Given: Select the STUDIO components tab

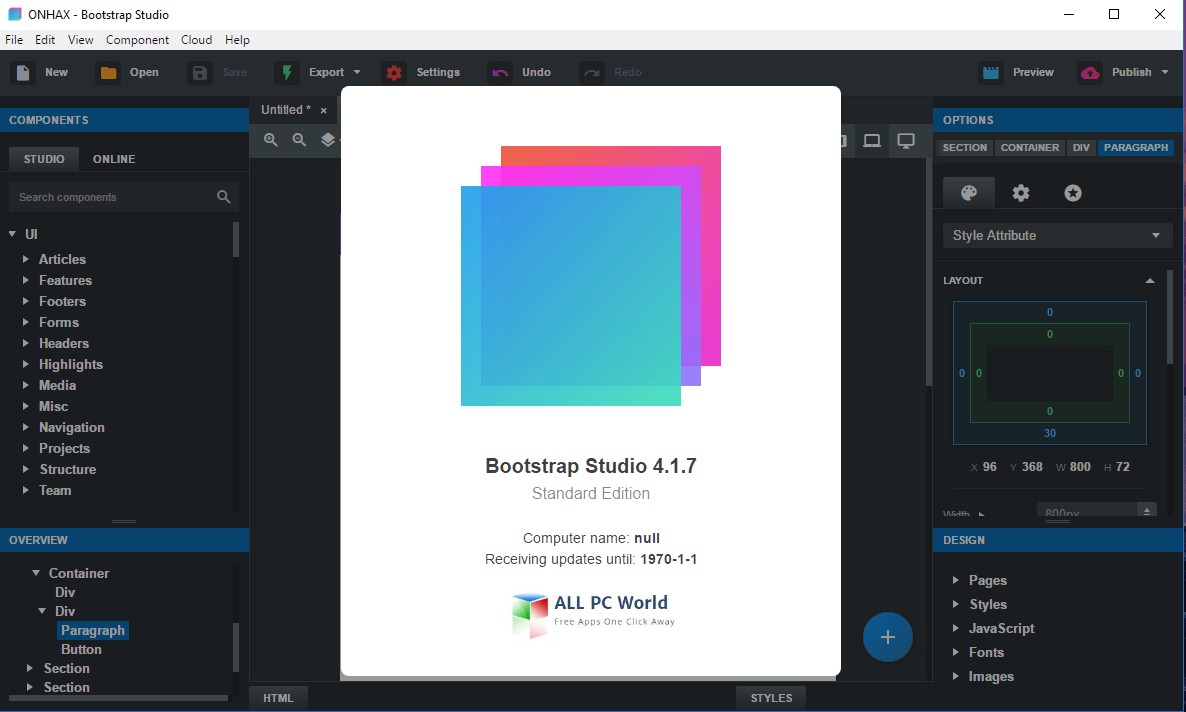Looking at the screenshot, I should click(44, 159).
